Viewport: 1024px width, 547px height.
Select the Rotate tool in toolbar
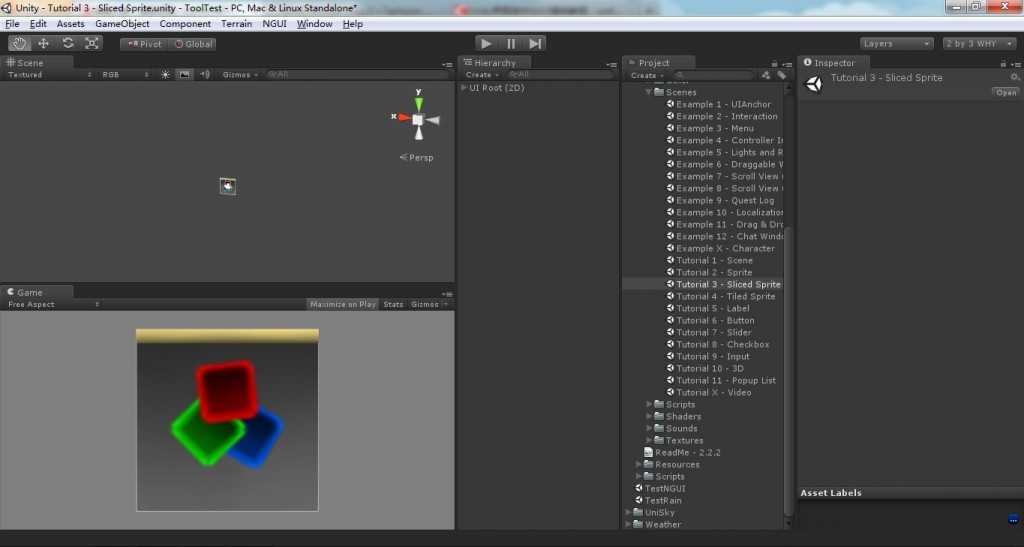(67, 44)
